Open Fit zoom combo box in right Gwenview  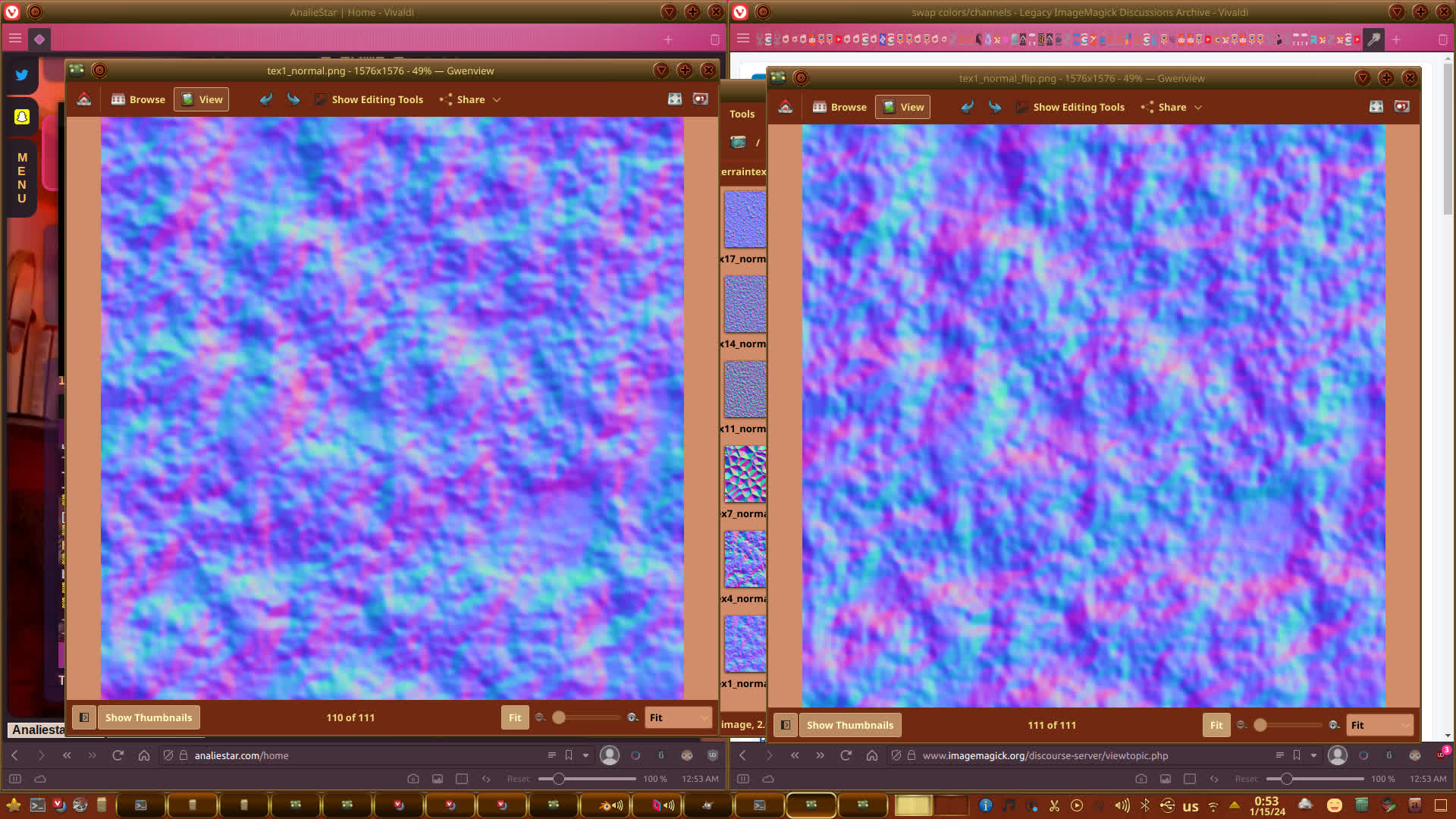pyautogui.click(x=1379, y=725)
